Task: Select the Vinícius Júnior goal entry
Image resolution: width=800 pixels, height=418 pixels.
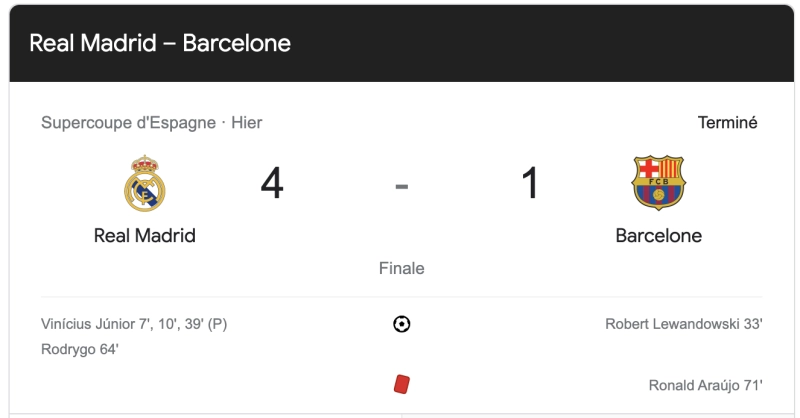Action: (x=134, y=324)
